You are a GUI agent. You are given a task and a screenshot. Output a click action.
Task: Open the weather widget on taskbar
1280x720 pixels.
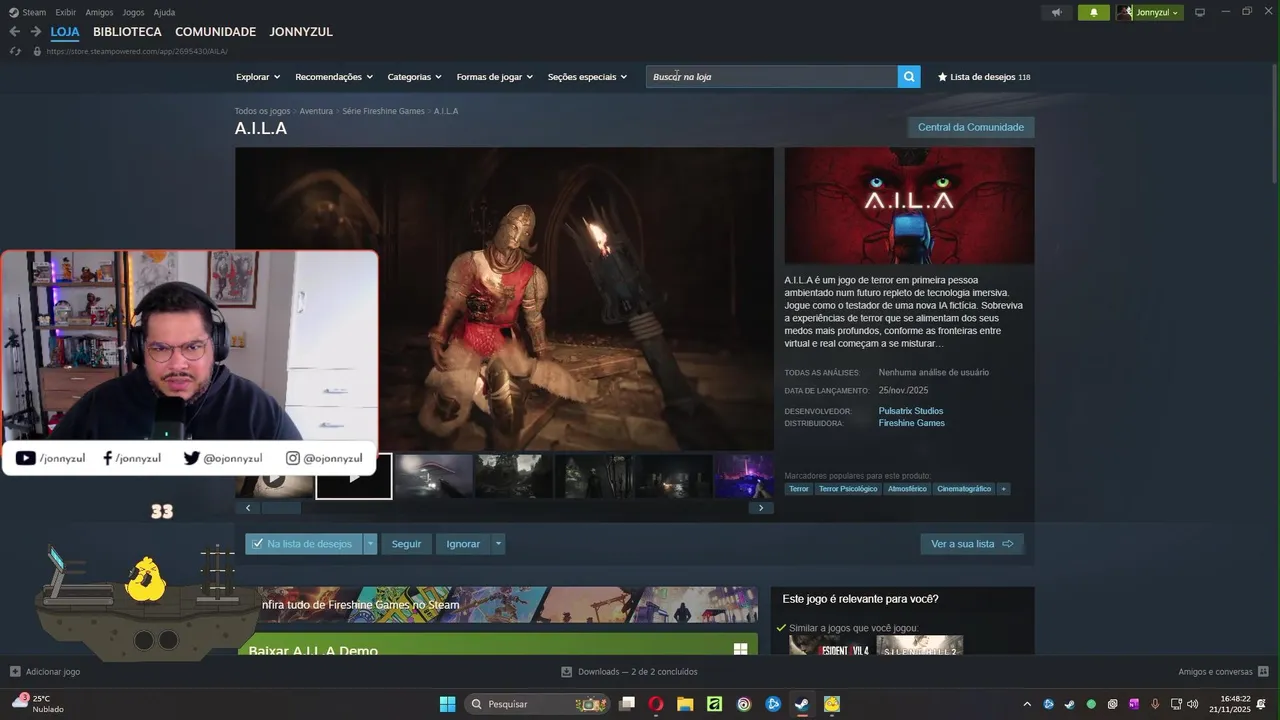(x=38, y=703)
